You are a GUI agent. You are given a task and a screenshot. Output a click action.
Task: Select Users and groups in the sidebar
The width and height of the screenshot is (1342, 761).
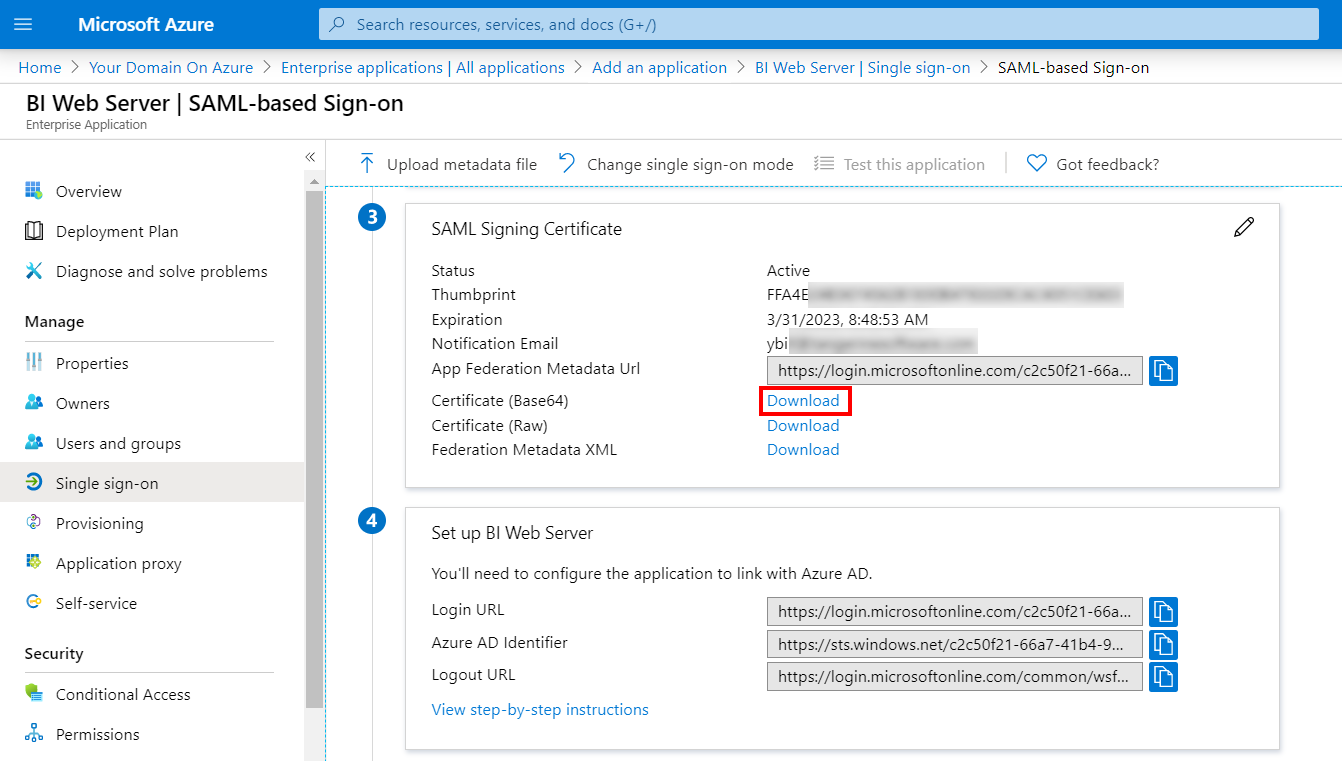point(116,443)
